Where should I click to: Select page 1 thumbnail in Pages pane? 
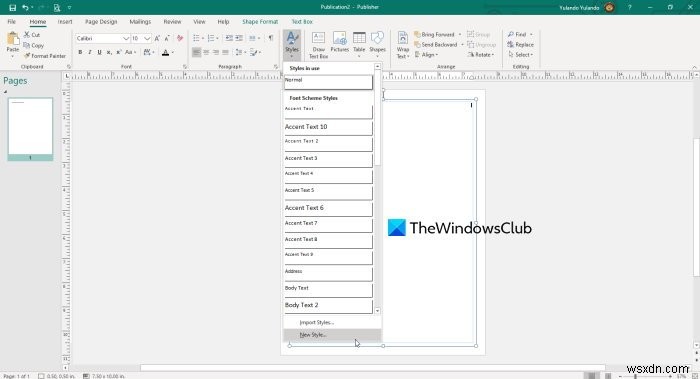pyautogui.click(x=30, y=129)
